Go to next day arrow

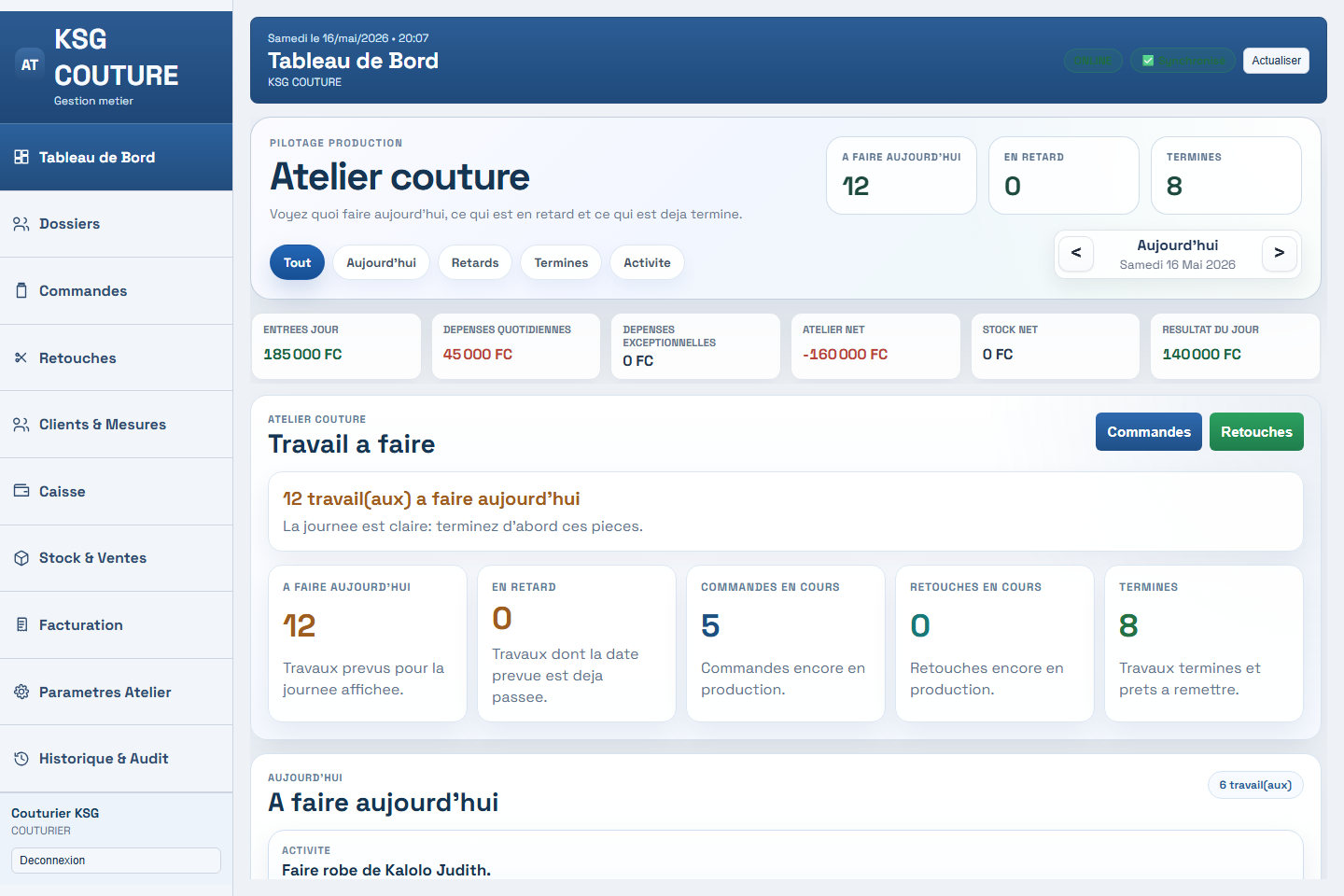pos(1280,253)
